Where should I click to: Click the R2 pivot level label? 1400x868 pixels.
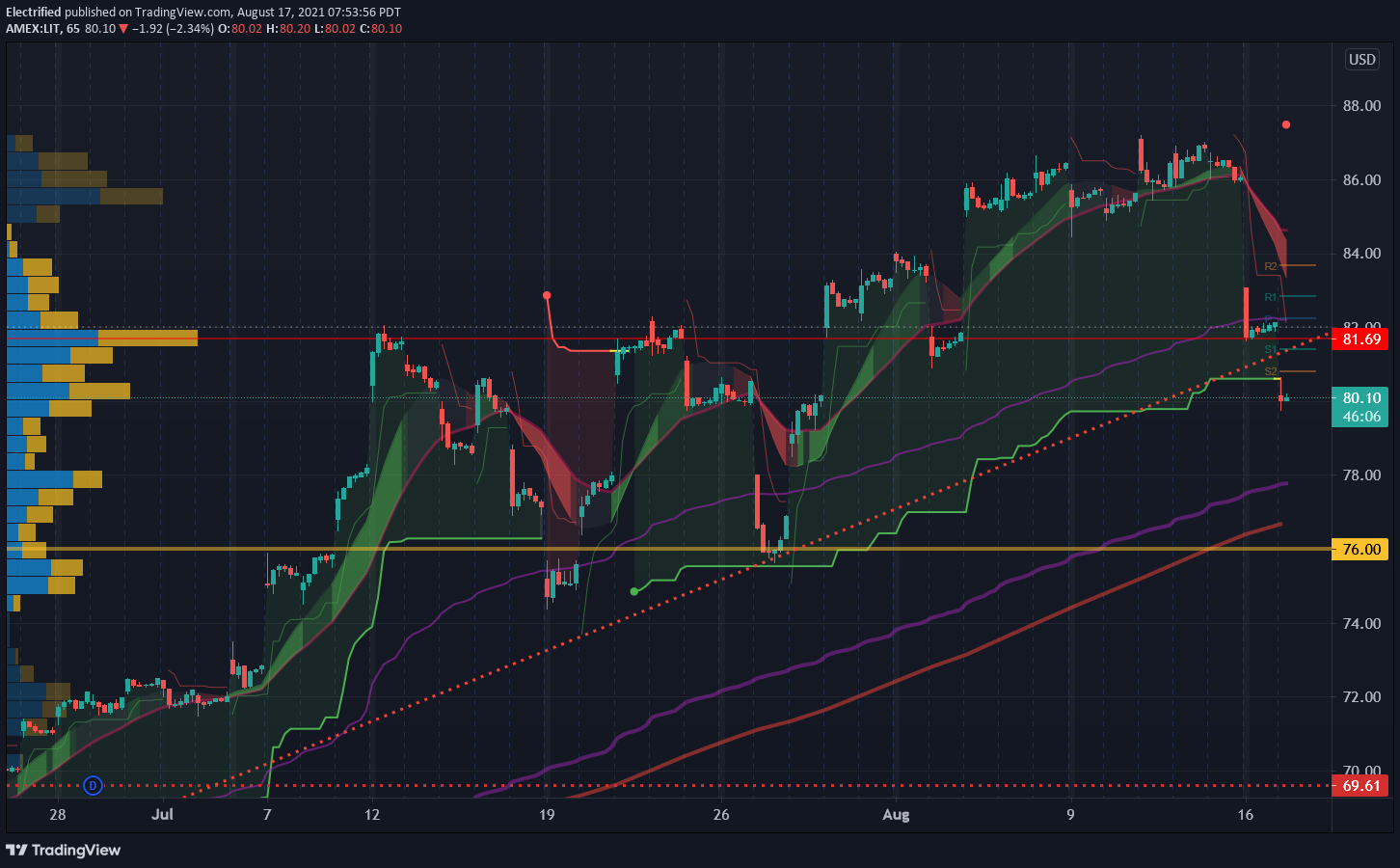coord(1271,266)
